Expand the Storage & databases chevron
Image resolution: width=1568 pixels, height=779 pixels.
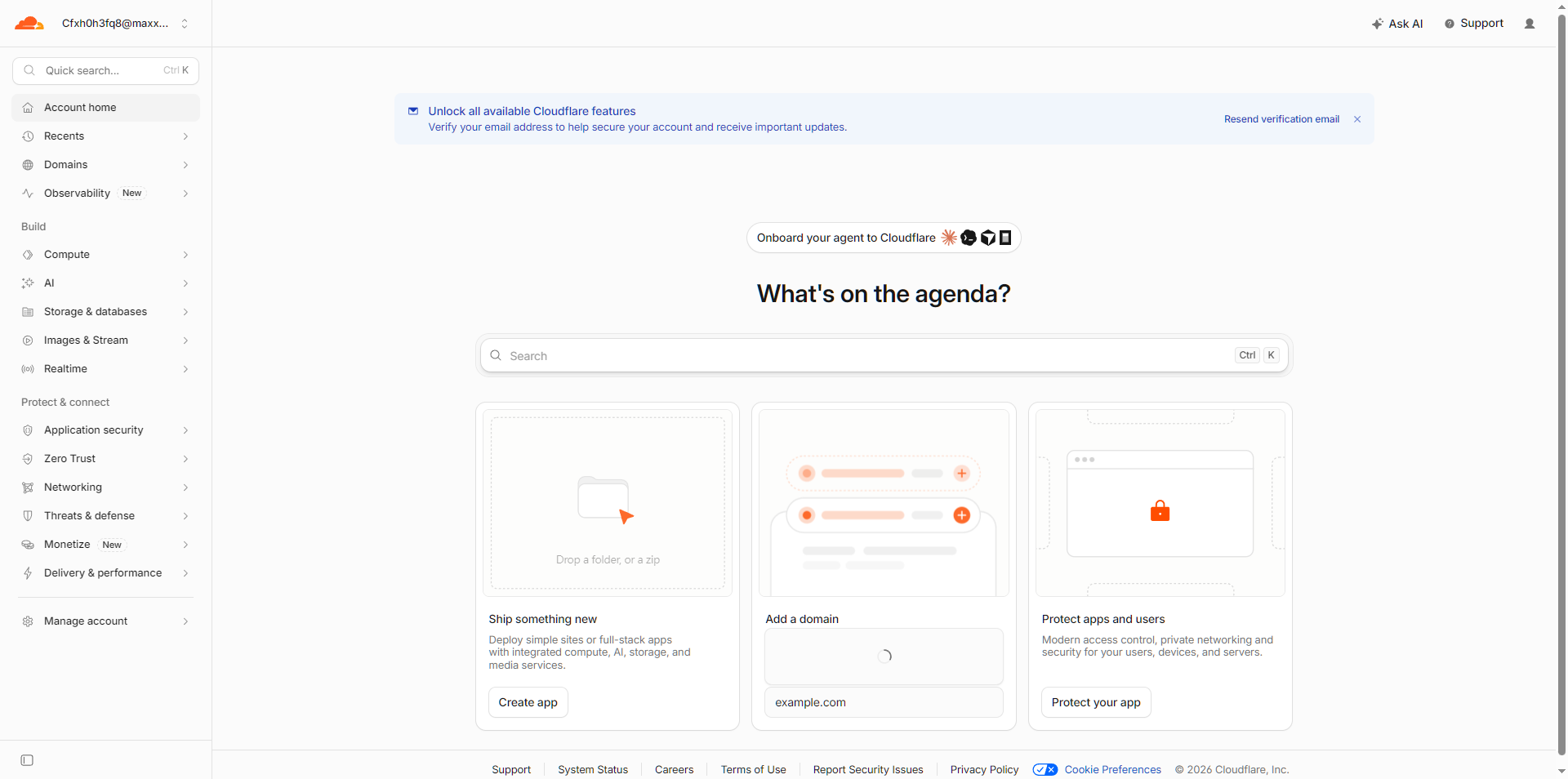[x=185, y=312]
